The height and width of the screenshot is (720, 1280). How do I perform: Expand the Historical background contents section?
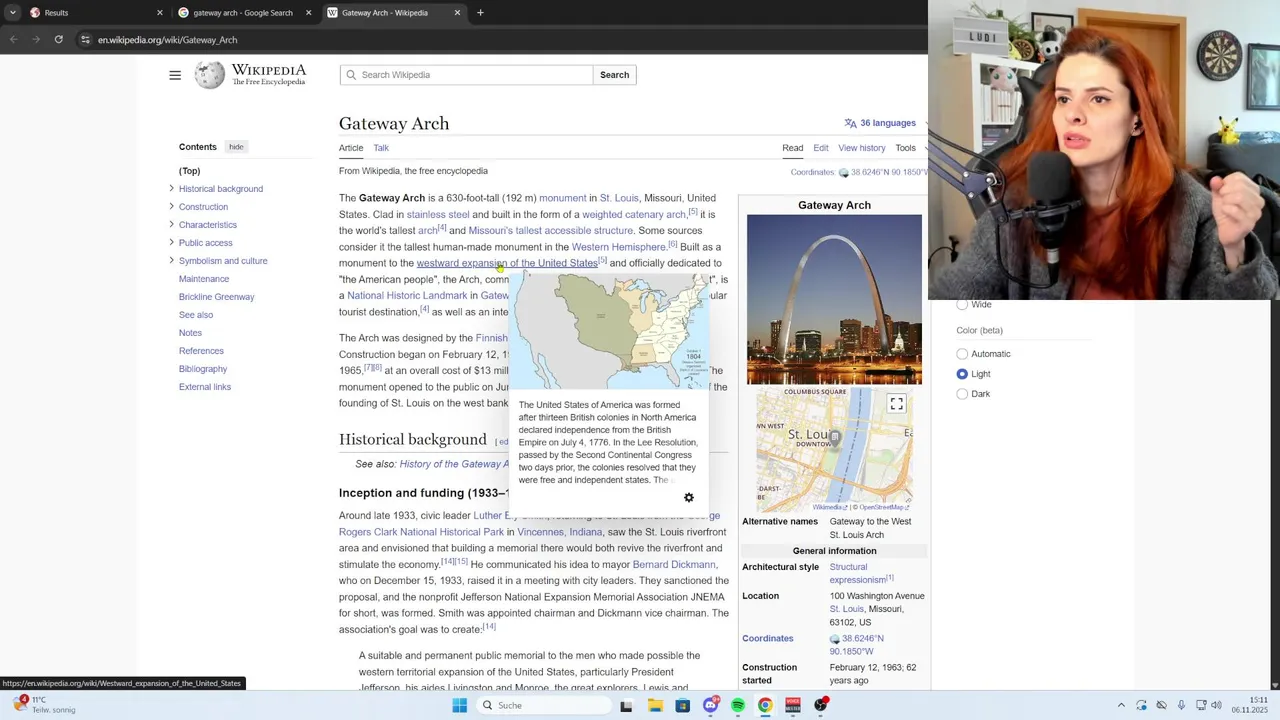coord(171,188)
